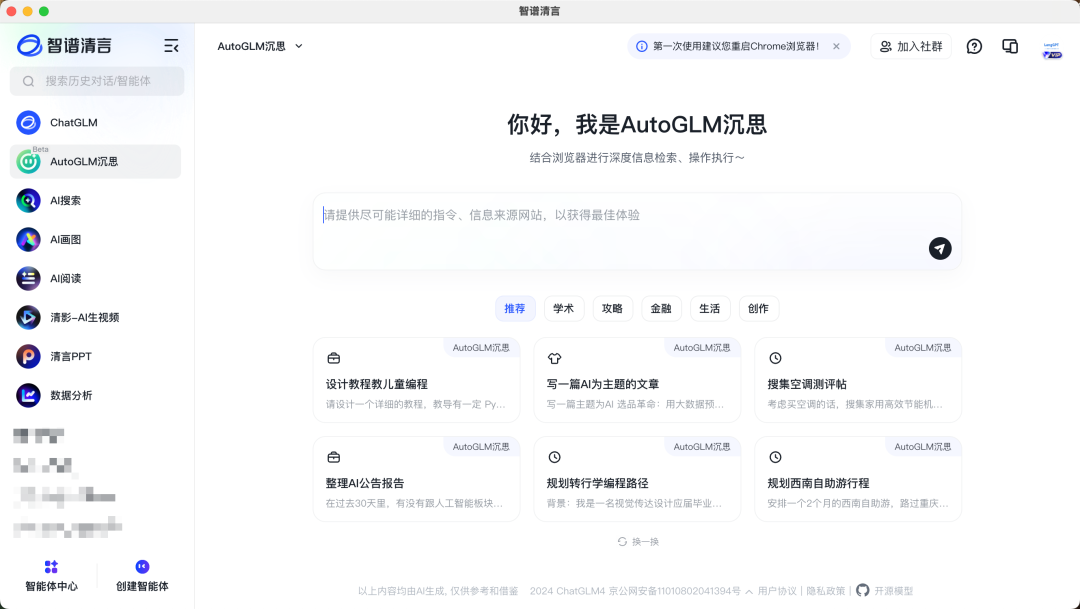
Task: Click the 换一换 text button
Action: pyautogui.click(x=645, y=541)
